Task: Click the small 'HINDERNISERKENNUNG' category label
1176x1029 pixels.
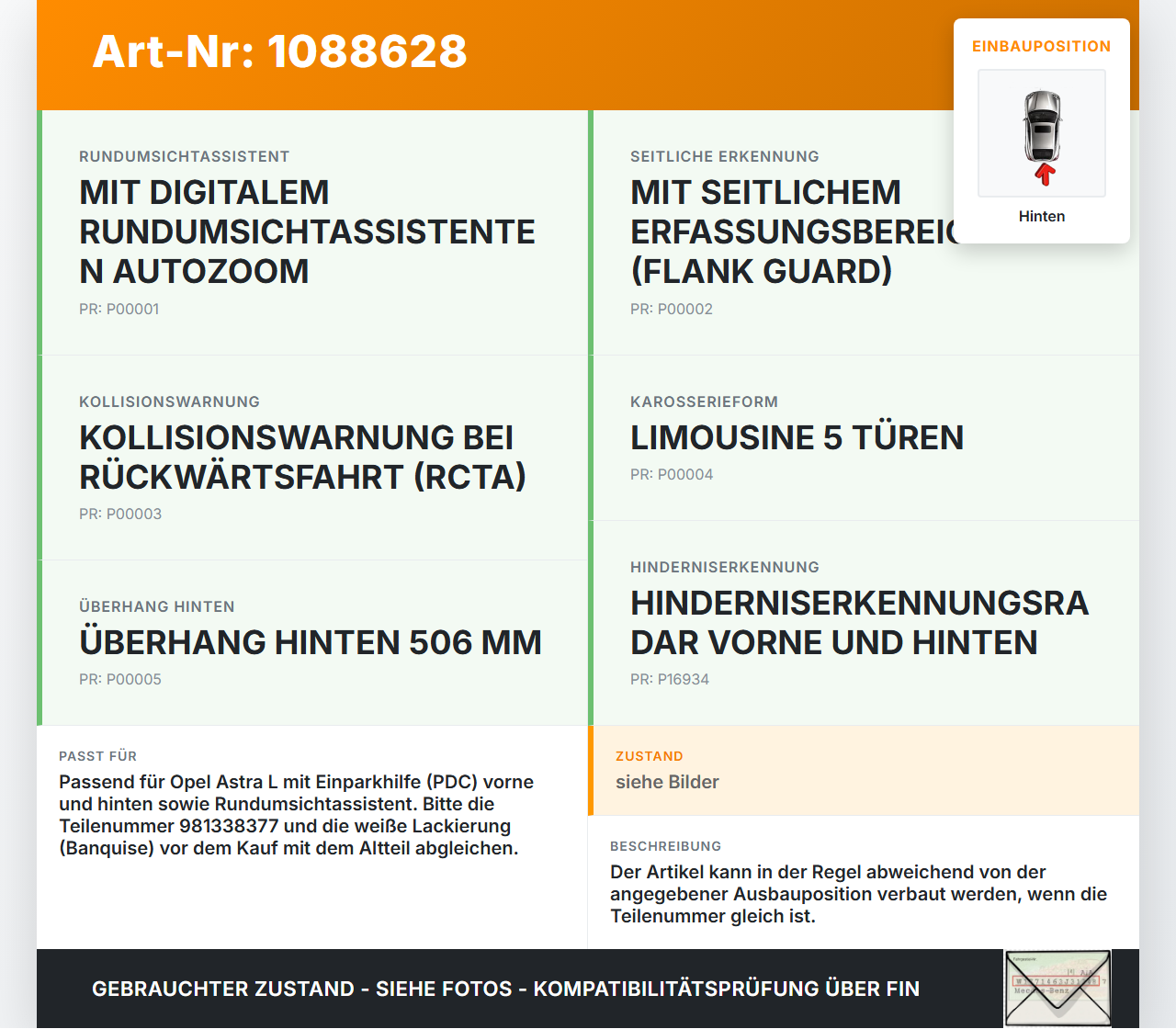Action: click(725, 567)
